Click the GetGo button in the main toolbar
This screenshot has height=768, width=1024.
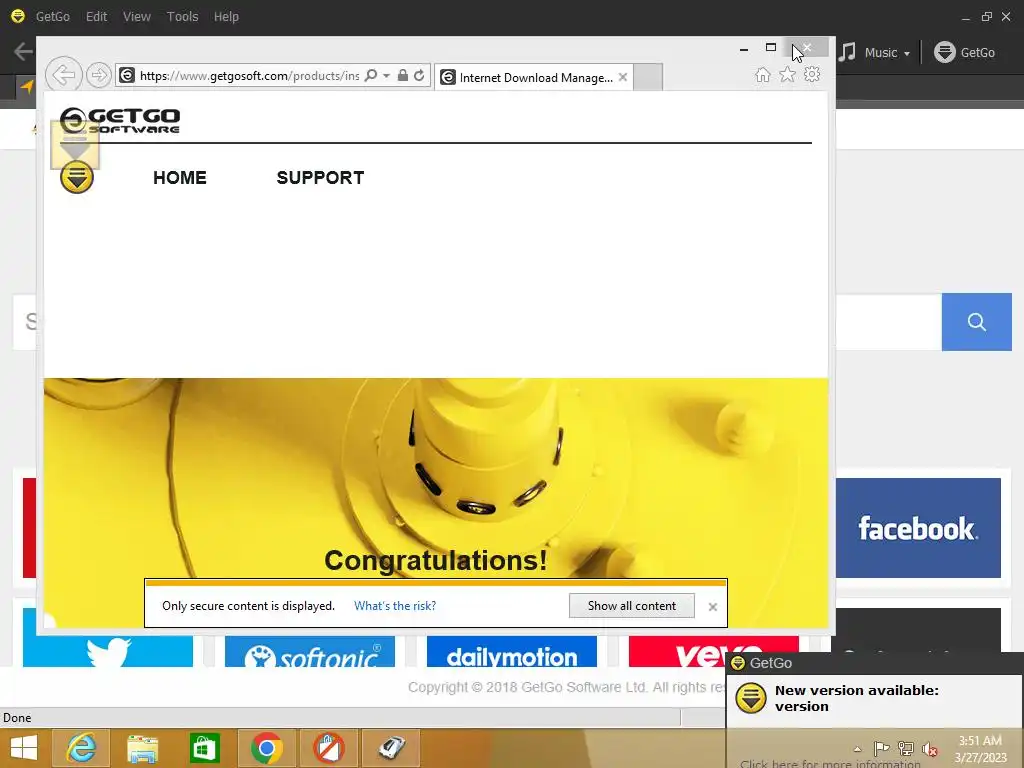pos(965,52)
